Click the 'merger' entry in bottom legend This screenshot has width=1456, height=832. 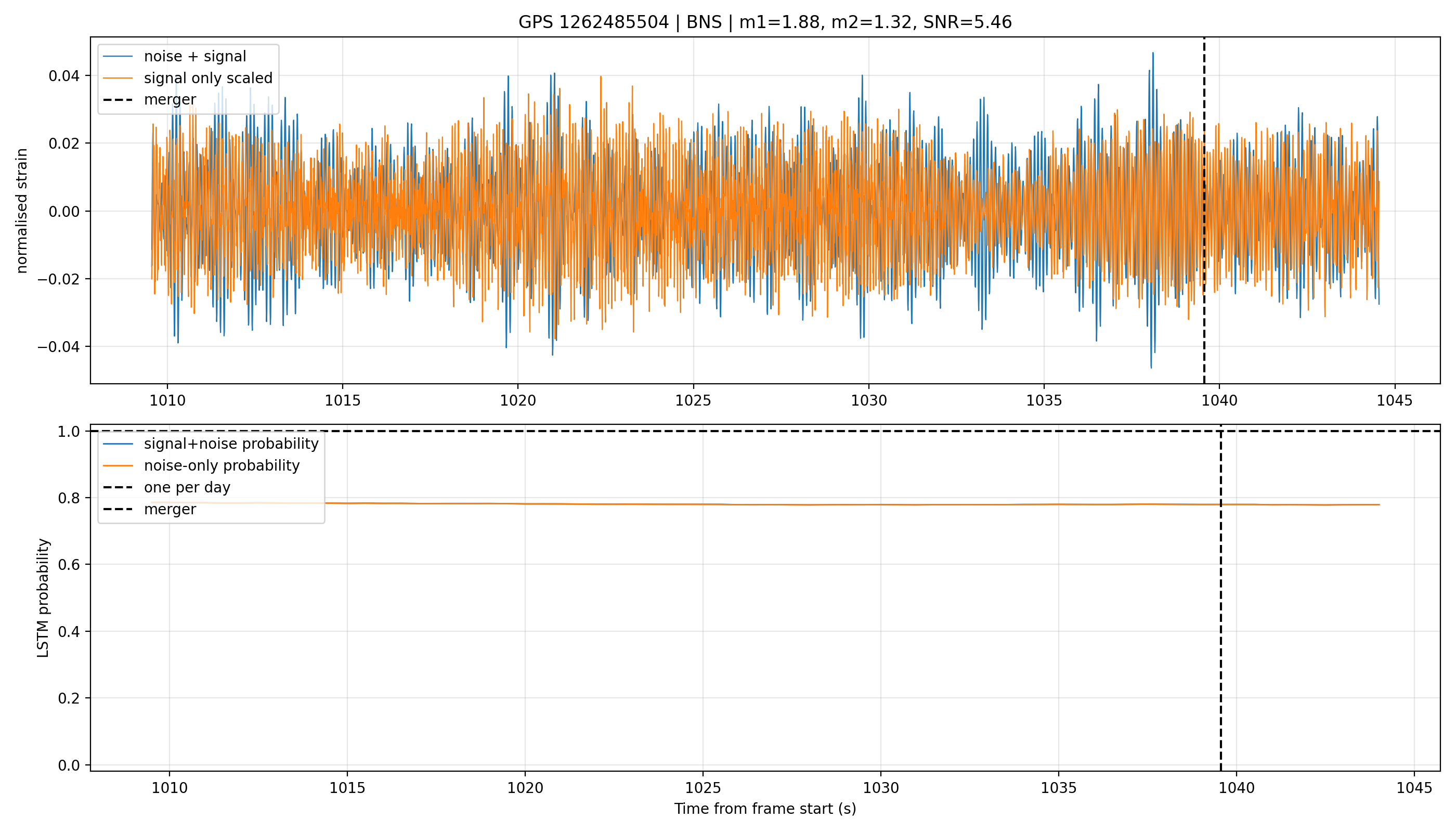coord(150,509)
